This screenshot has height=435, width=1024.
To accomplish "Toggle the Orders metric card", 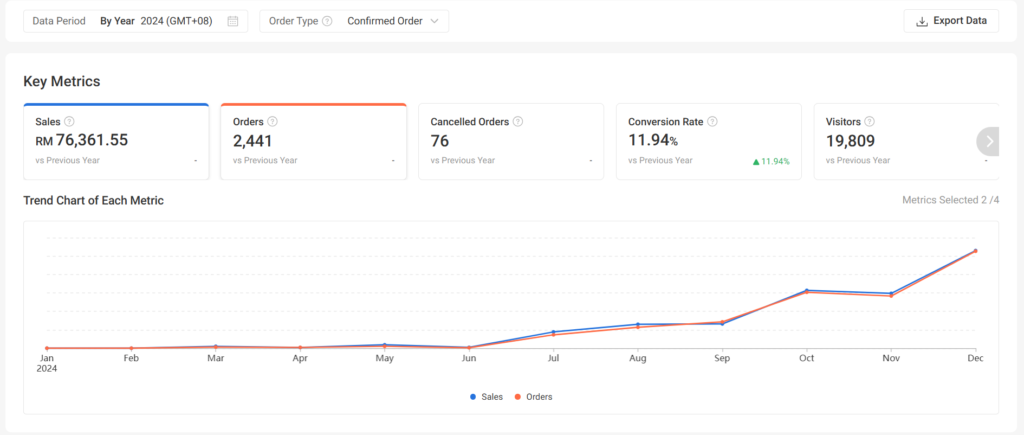I will tap(313, 142).
